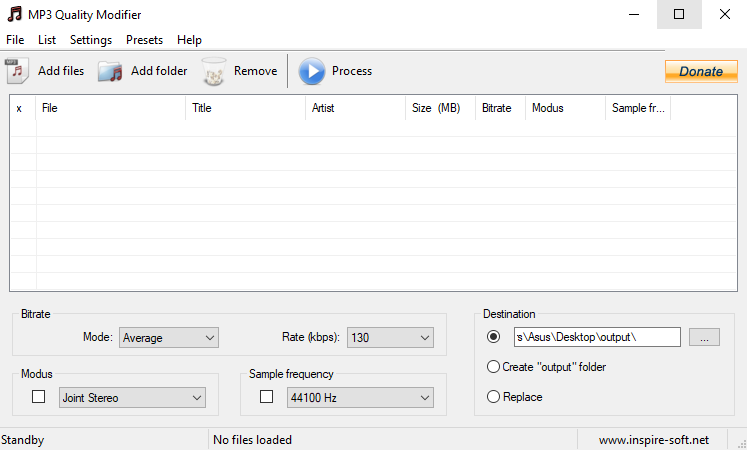Select the custom destination path radio button
Screen dimensions: 747x450
[494, 337]
